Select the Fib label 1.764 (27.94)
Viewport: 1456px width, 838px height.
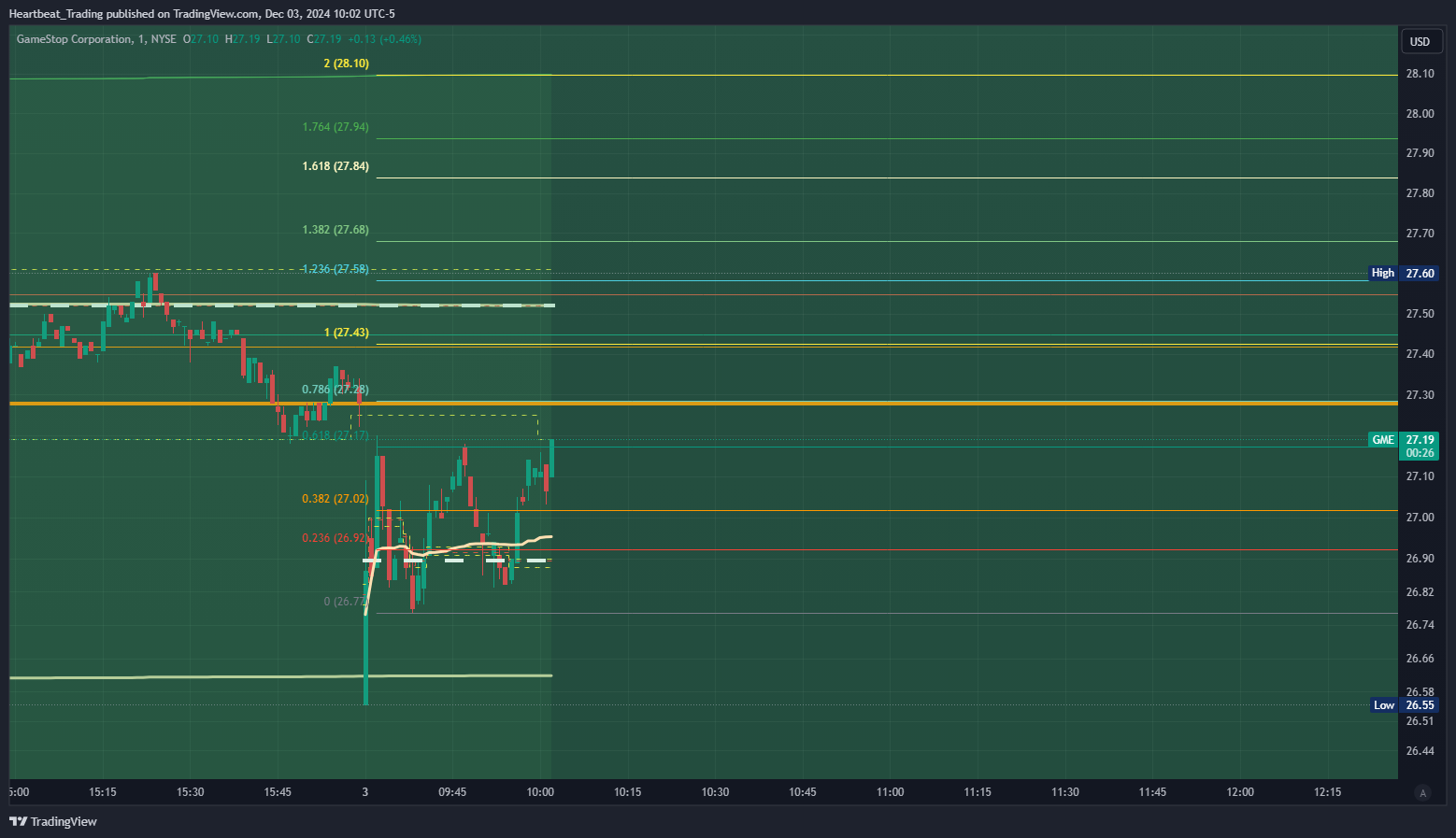click(335, 127)
